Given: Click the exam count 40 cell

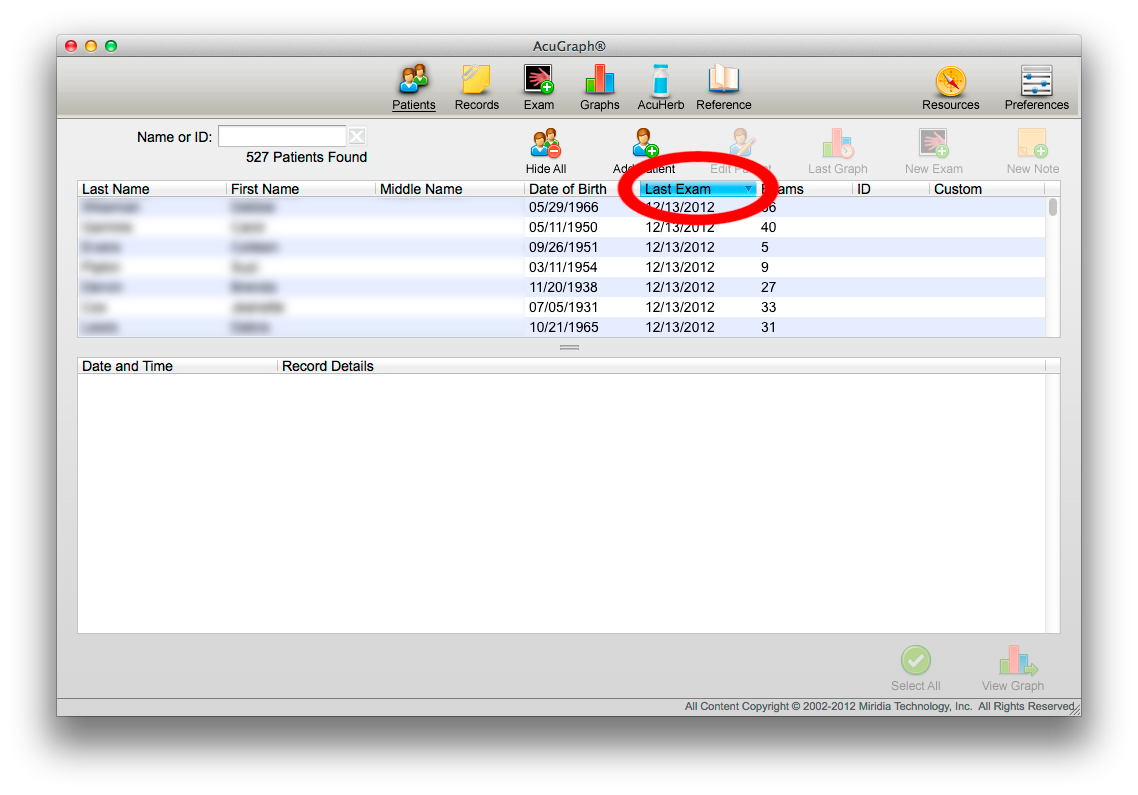Looking at the screenshot, I should pyautogui.click(x=769, y=227).
